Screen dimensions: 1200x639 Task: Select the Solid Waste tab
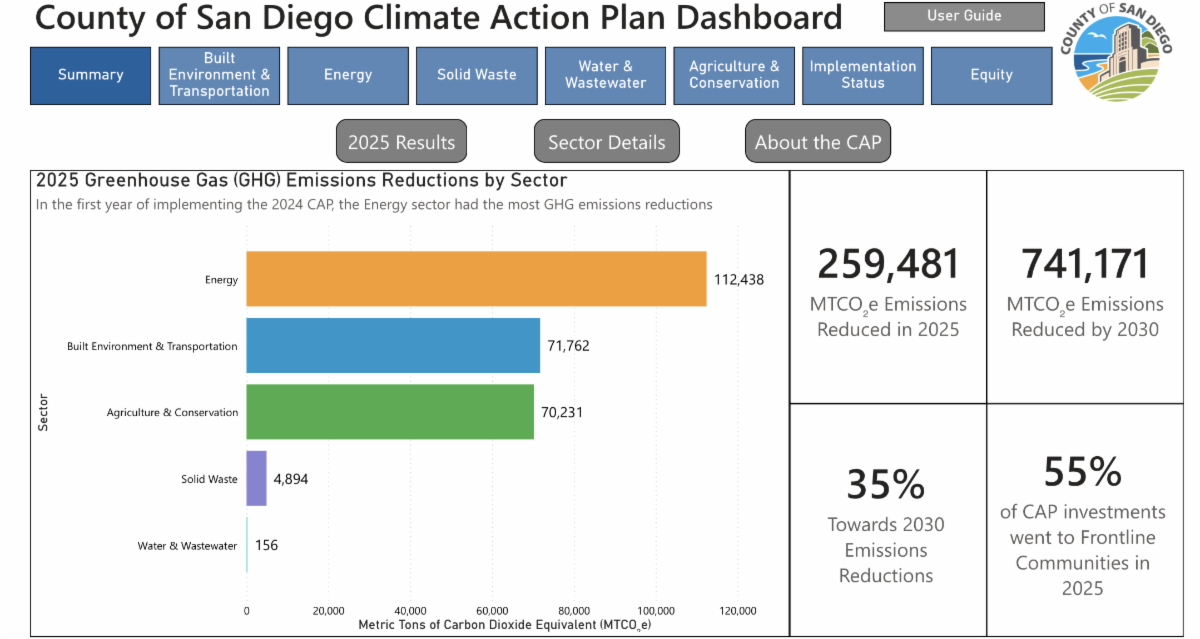click(x=477, y=75)
